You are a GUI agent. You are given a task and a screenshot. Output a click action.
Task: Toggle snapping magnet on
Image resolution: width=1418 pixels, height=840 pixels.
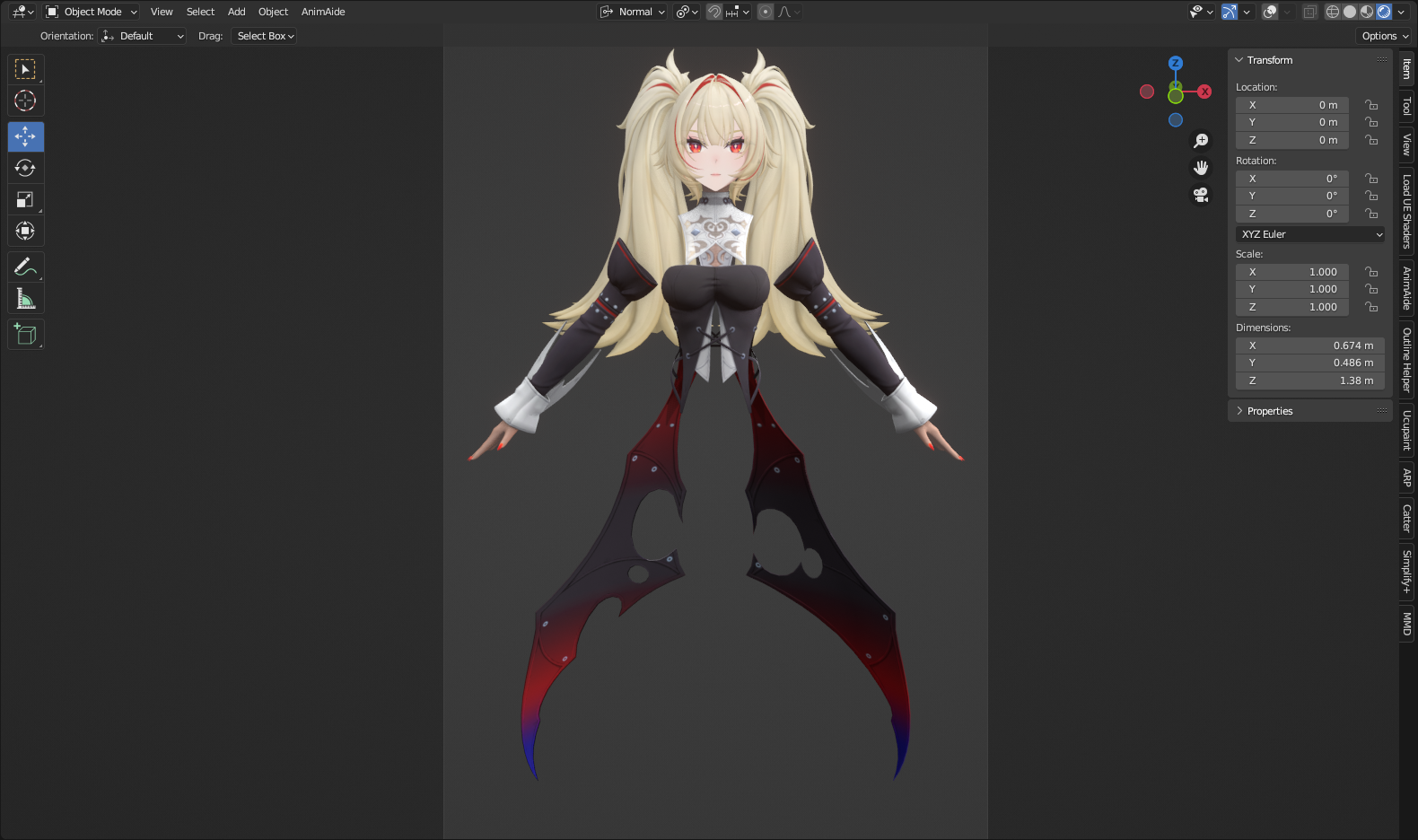click(714, 12)
